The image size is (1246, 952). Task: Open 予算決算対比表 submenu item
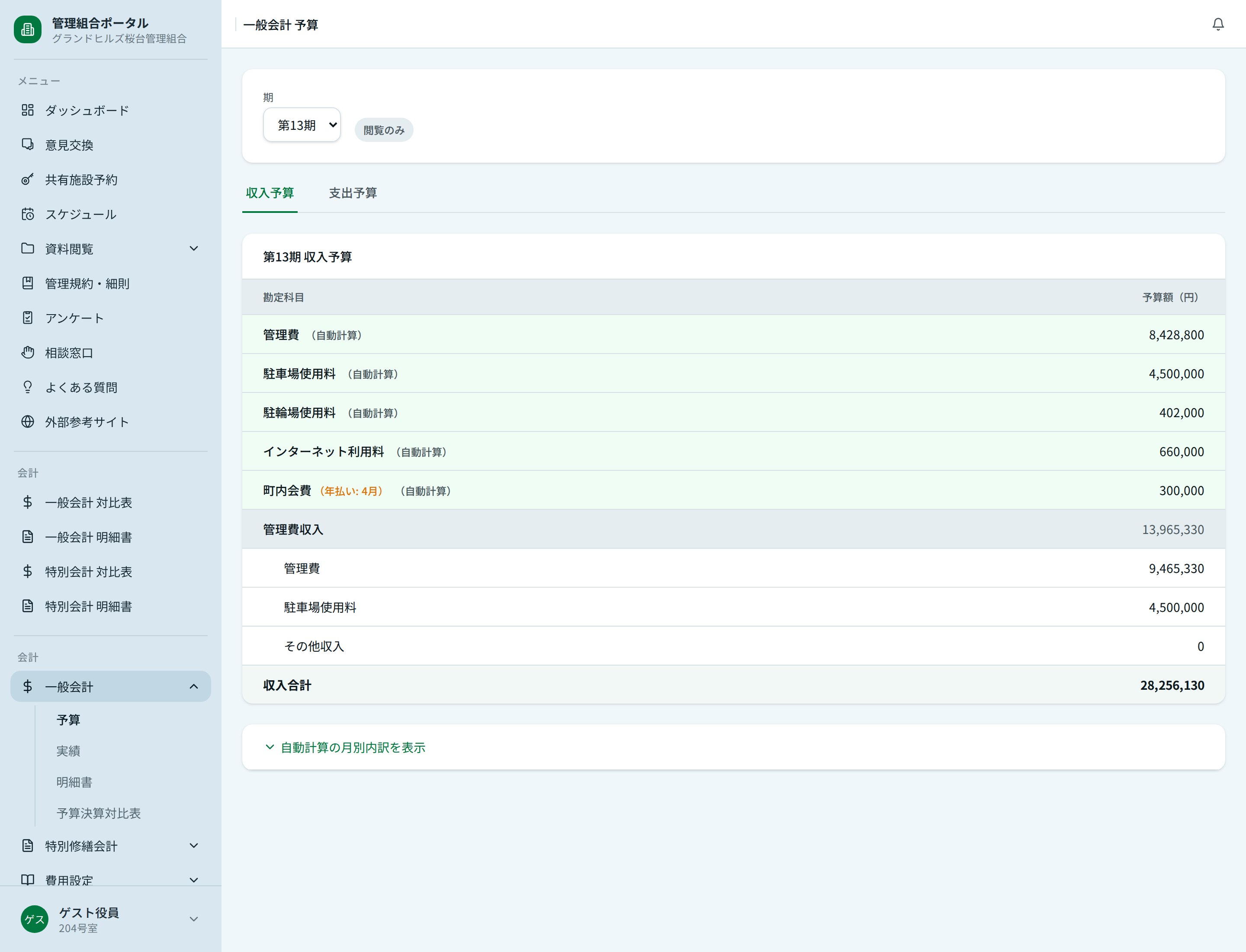pos(99,813)
